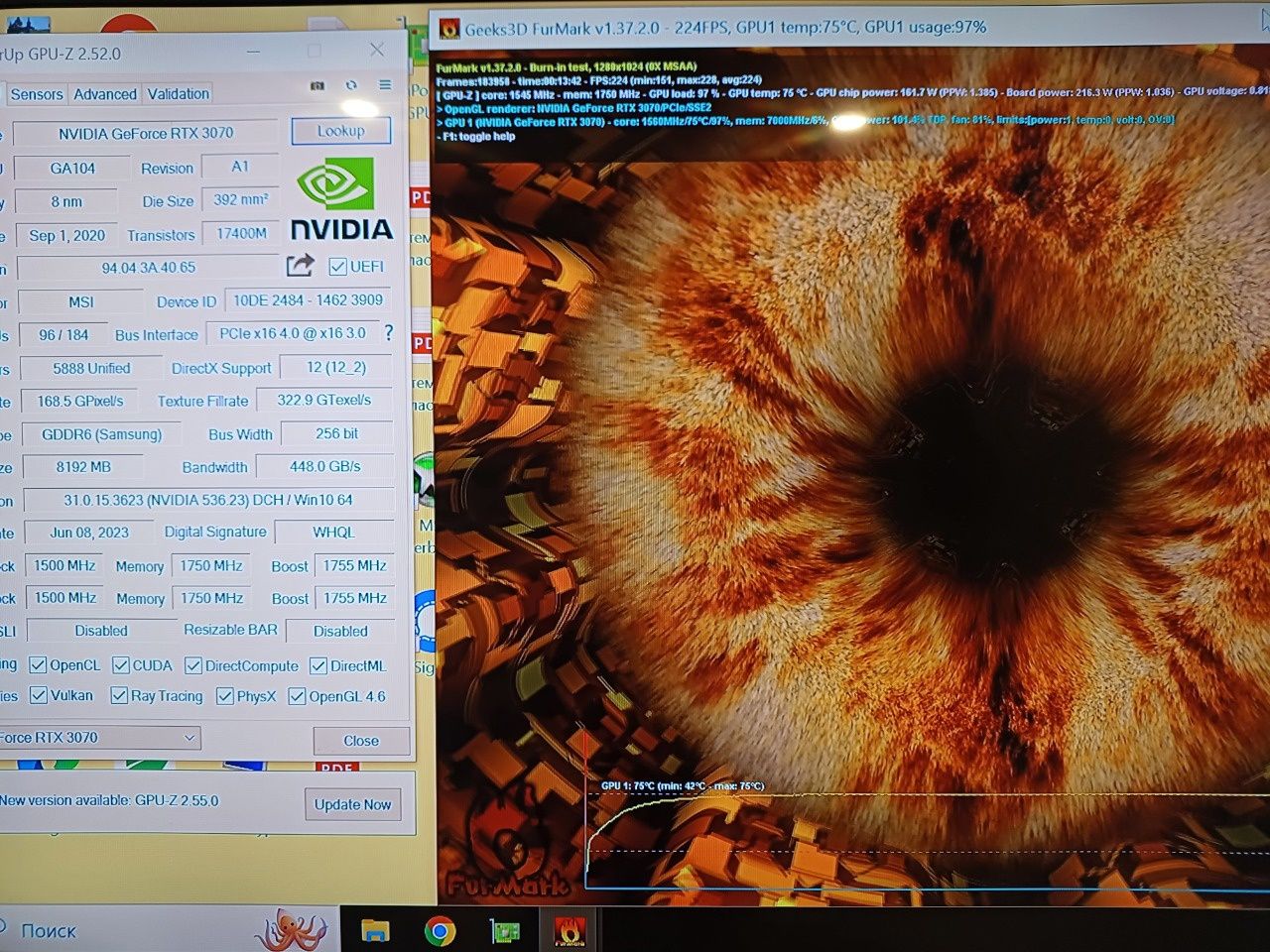Click the Sep 1, 2020 release date field

pyautogui.click(x=66, y=235)
